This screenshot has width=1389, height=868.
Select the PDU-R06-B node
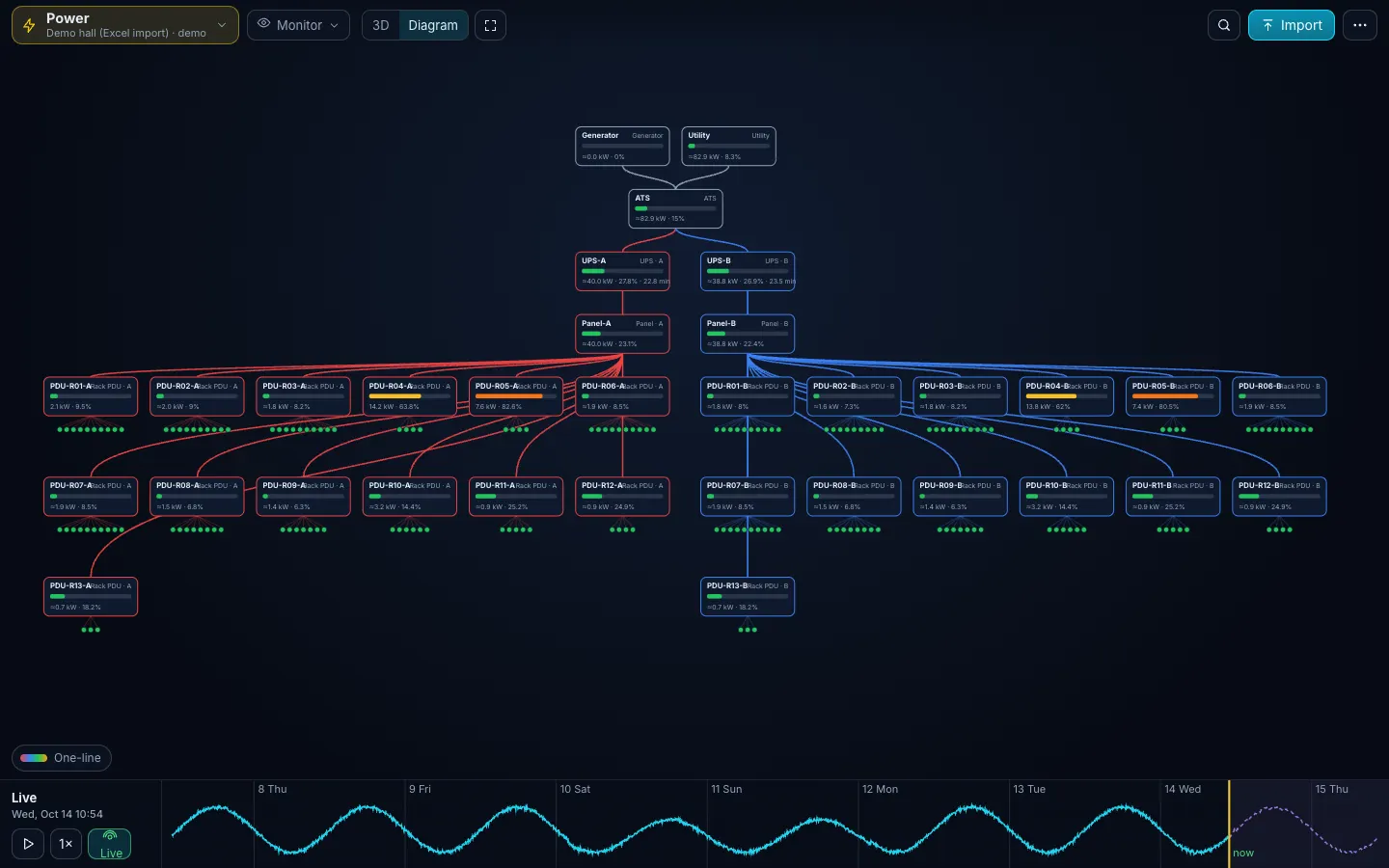click(x=1279, y=396)
